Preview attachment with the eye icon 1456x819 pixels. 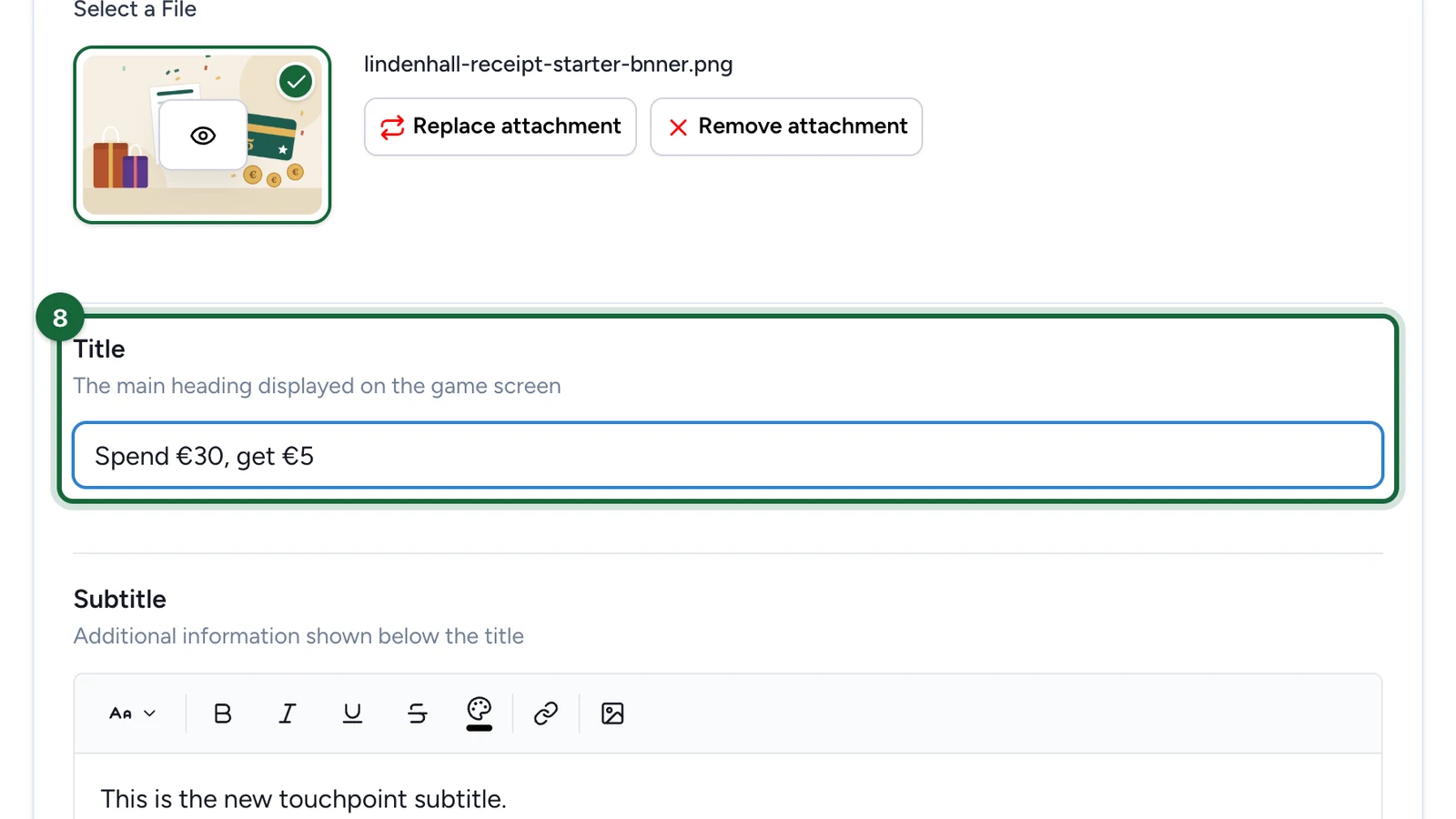pyautogui.click(x=203, y=136)
